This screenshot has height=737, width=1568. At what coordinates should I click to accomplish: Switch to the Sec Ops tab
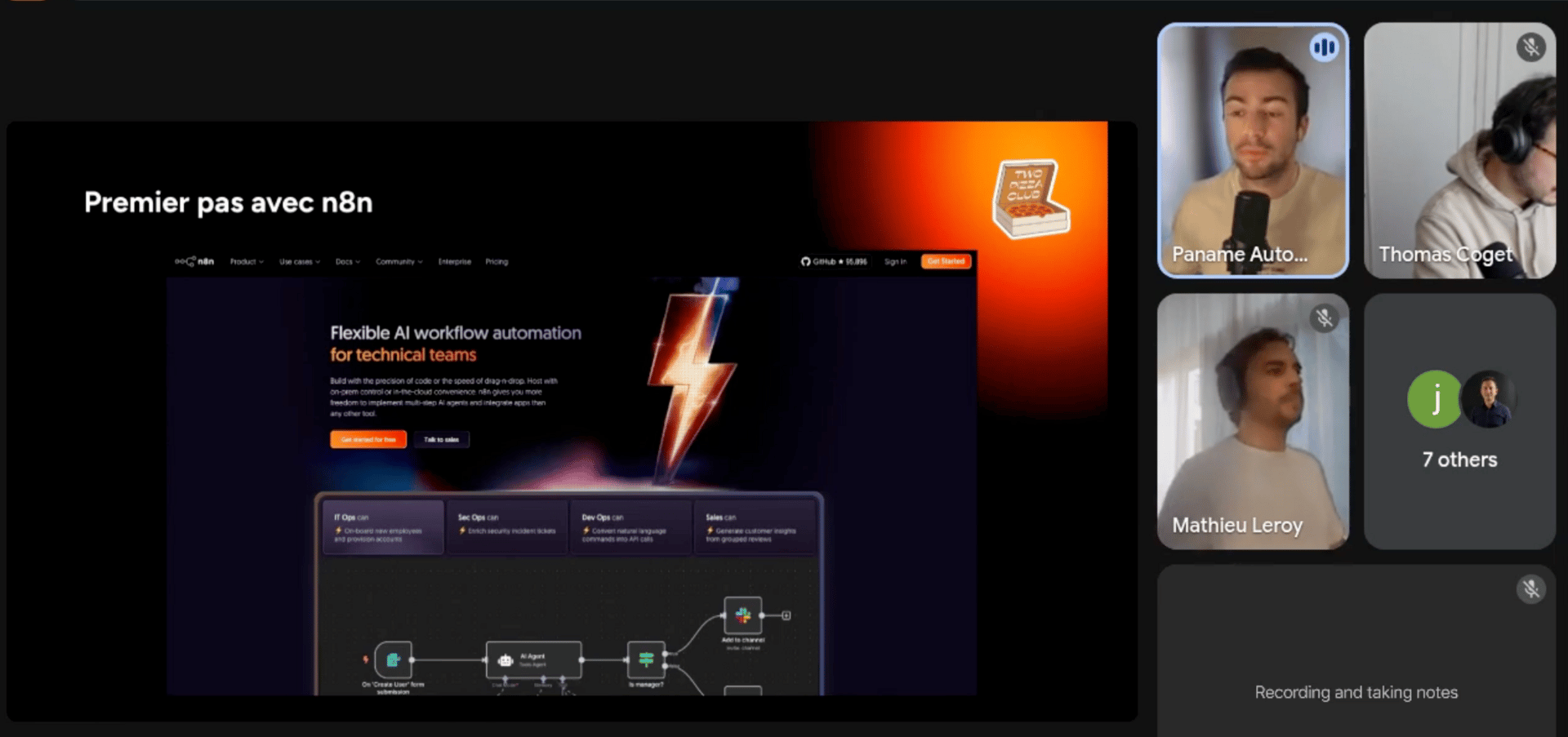point(507,527)
